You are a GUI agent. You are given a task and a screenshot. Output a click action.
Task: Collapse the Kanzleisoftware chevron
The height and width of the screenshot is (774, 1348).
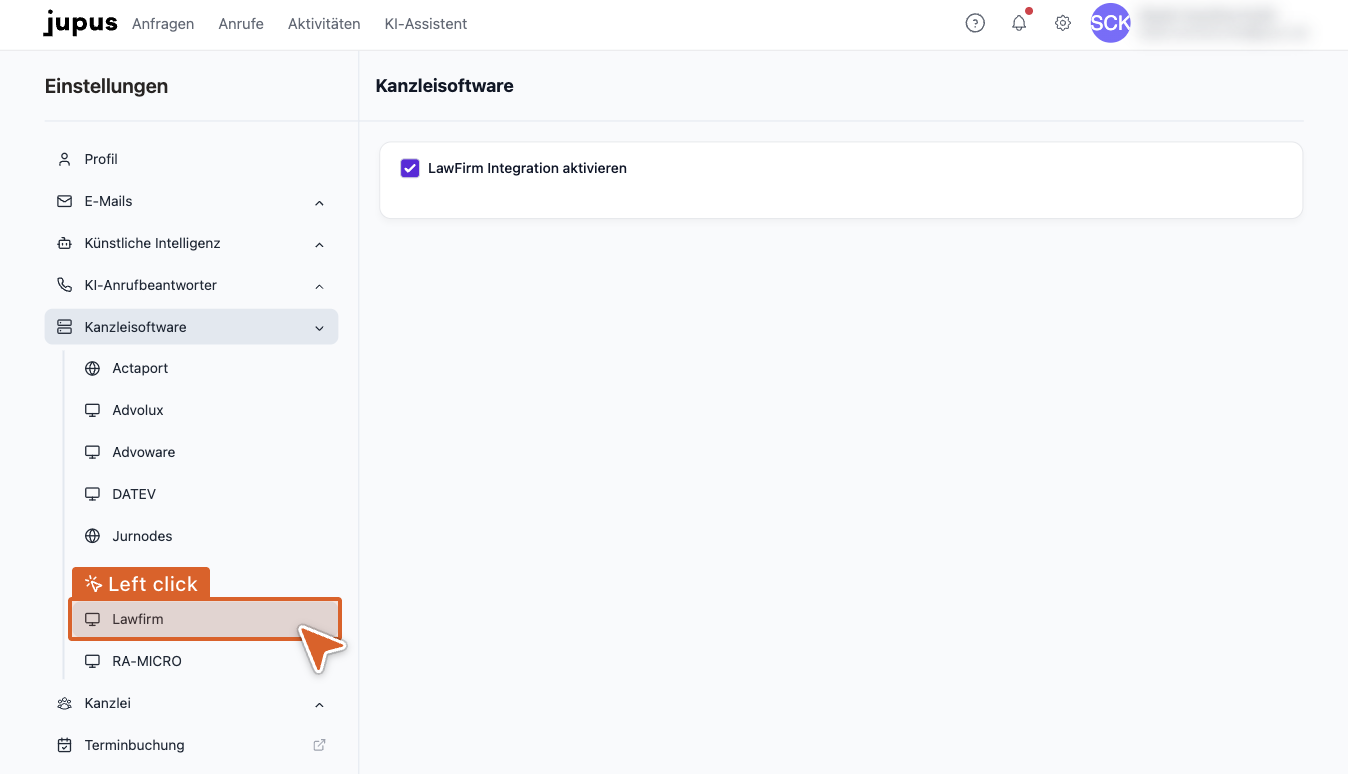320,328
